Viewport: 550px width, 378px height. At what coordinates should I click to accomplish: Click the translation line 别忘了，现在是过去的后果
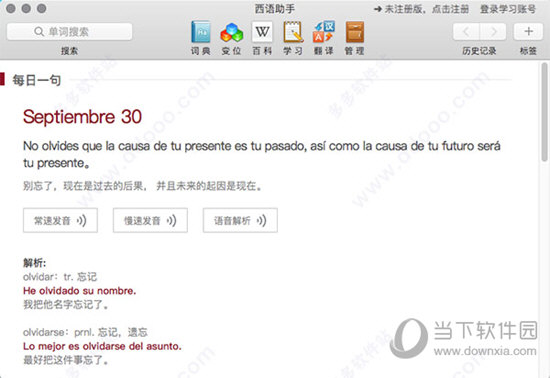click(x=142, y=185)
